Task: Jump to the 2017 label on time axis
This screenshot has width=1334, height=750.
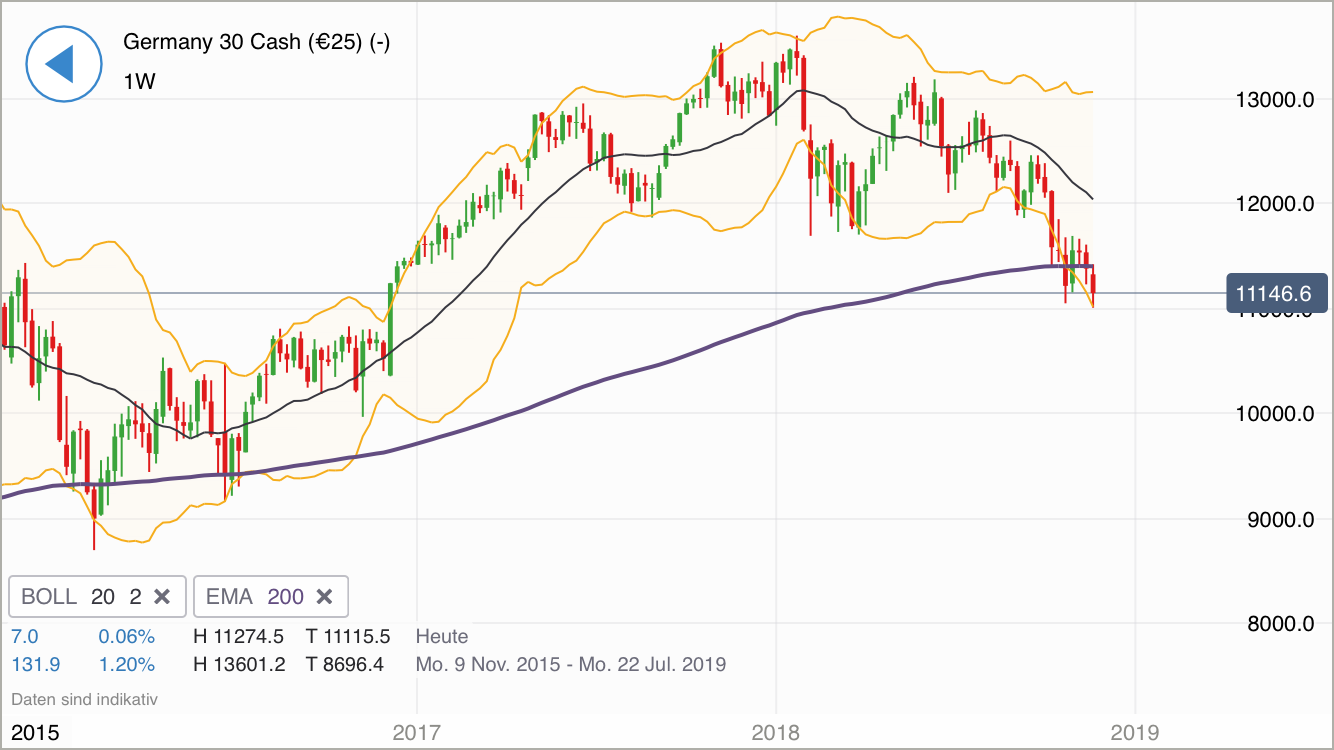Action: coord(416,732)
